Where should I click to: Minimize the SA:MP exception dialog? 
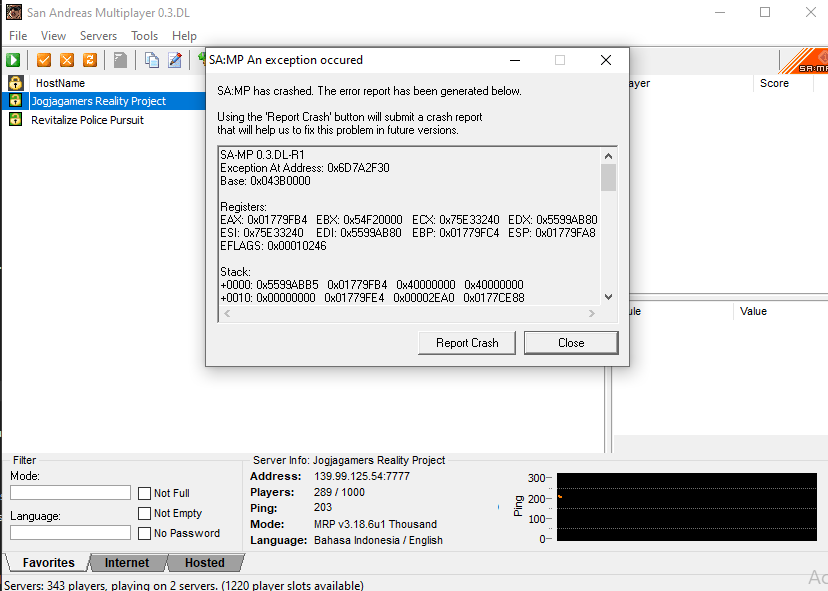tap(515, 60)
